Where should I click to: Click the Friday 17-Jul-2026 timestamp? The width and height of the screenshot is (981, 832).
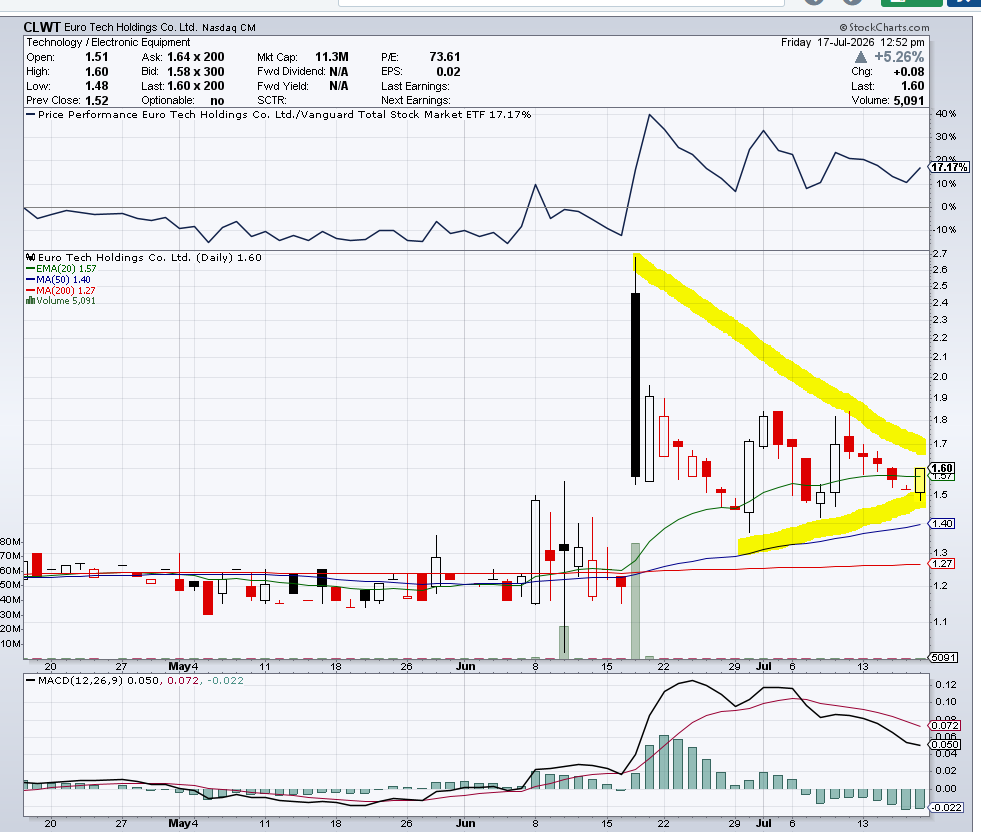[853, 42]
